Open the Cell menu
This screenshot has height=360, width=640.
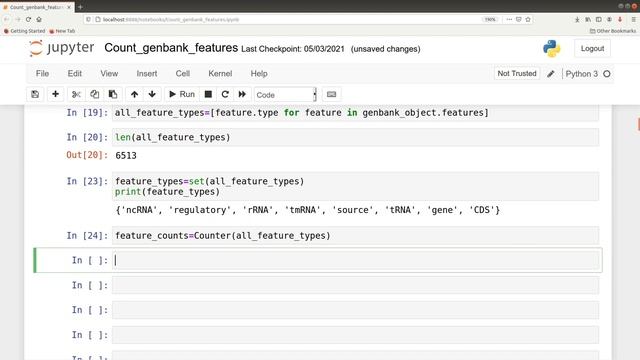(183, 74)
